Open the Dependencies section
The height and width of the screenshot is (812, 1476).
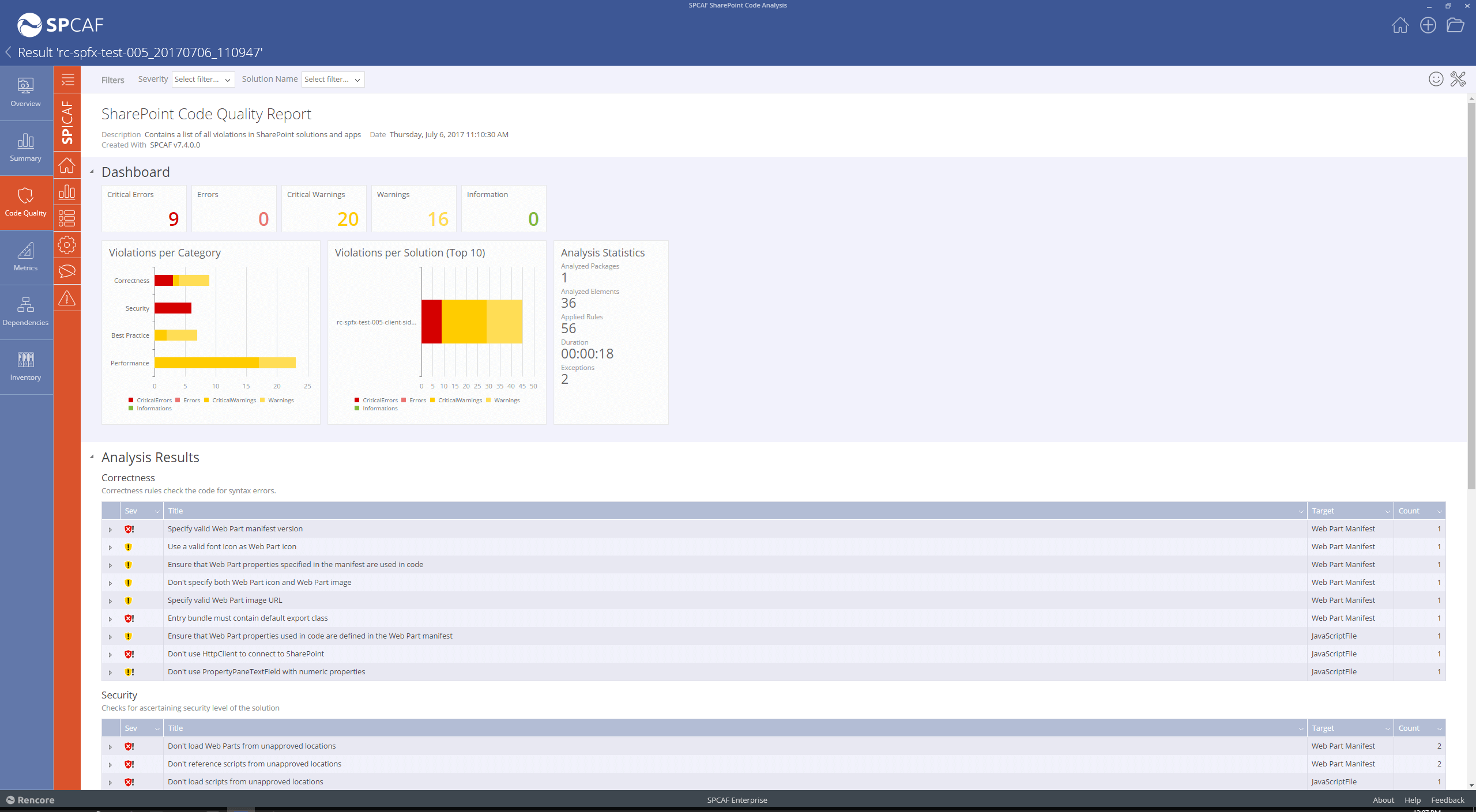(26, 312)
